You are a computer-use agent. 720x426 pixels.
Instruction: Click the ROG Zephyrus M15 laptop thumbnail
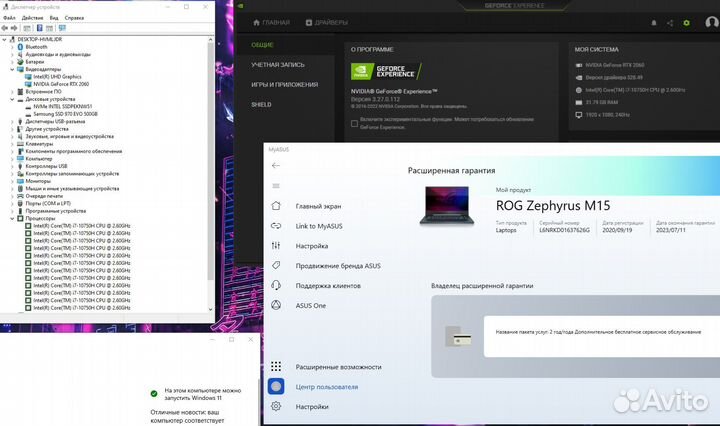[x=446, y=205]
